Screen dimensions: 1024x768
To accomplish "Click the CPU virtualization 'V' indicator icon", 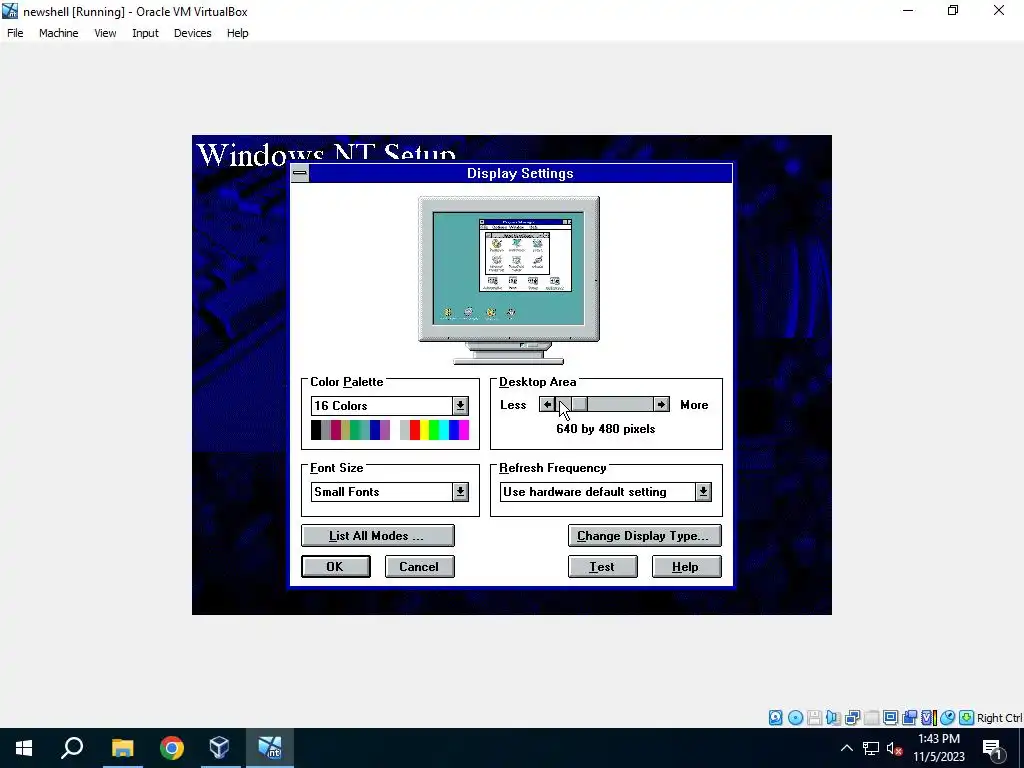I will click(x=928, y=718).
